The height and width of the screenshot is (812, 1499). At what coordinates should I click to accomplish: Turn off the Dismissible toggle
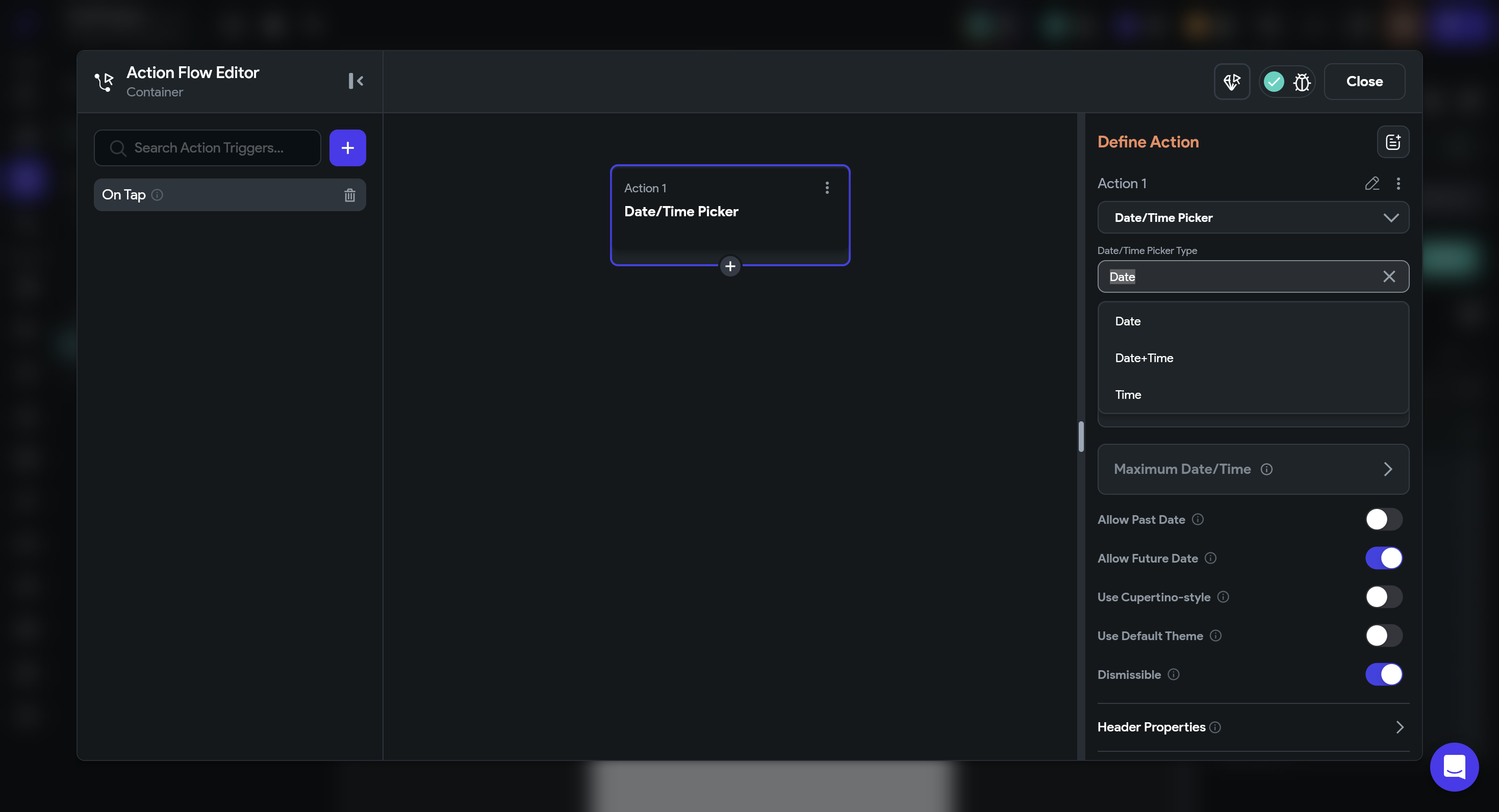click(x=1383, y=675)
